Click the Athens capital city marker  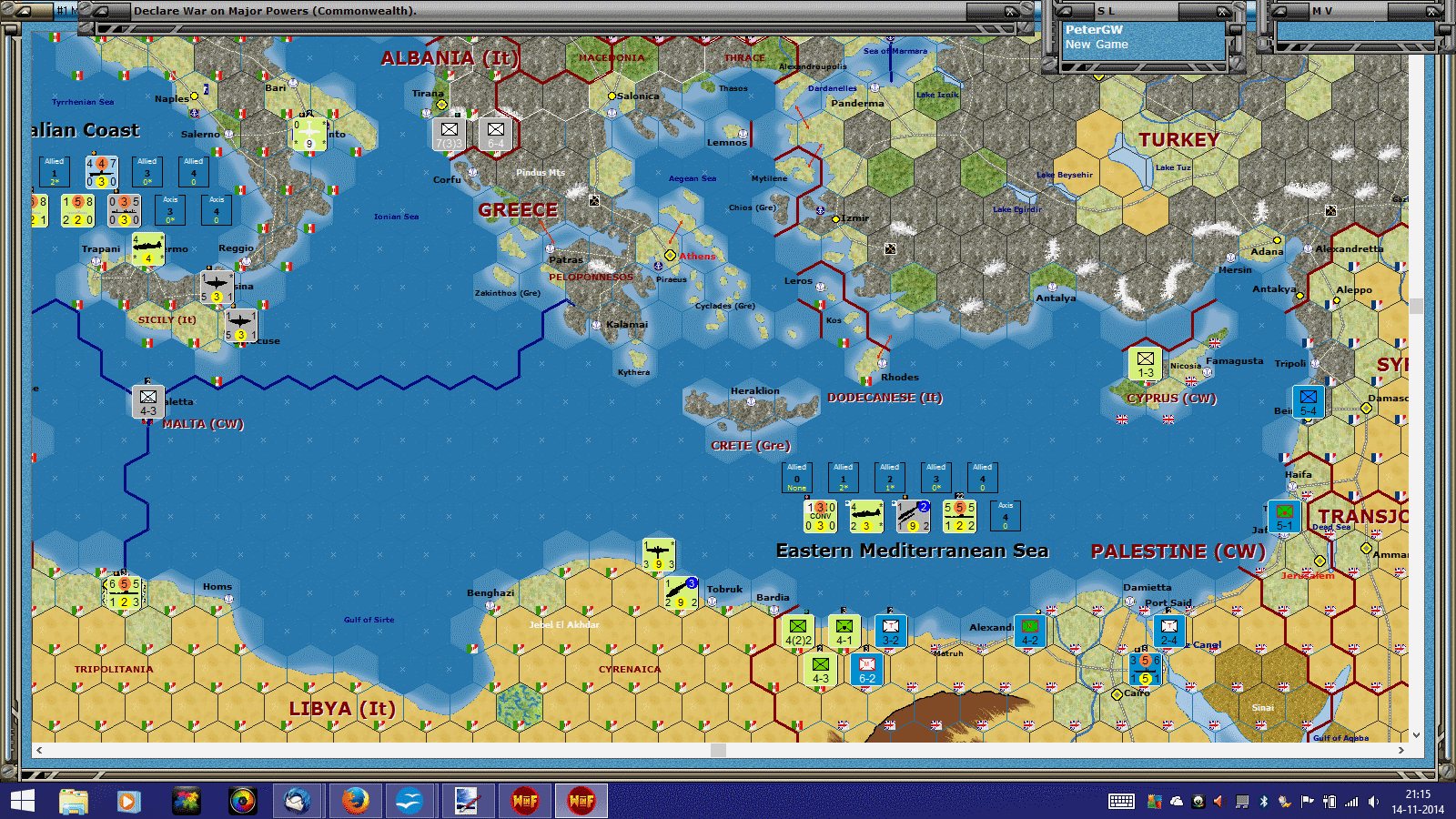(x=670, y=256)
